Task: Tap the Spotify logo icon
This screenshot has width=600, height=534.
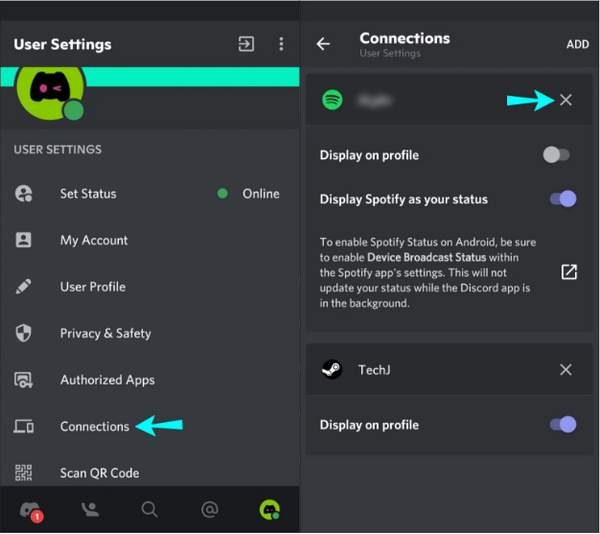Action: click(x=332, y=100)
